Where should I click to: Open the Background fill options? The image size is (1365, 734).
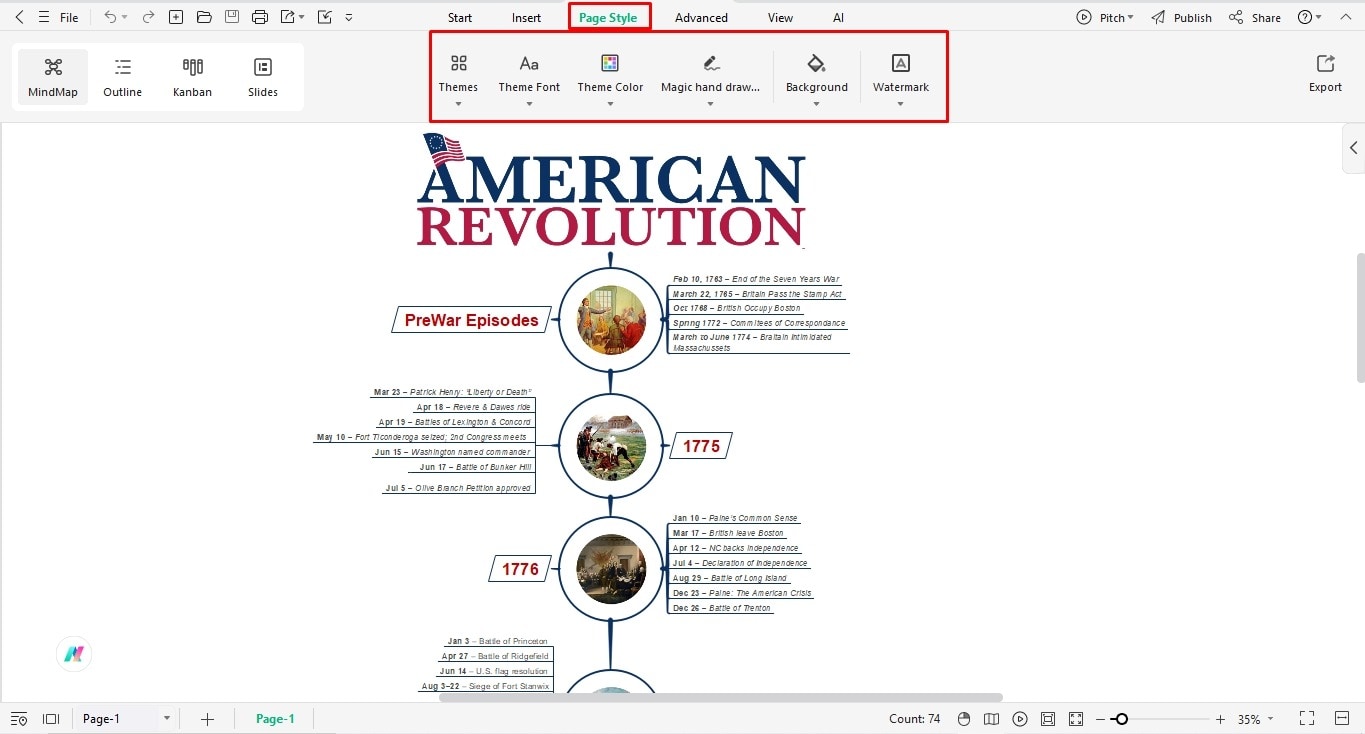(x=816, y=79)
